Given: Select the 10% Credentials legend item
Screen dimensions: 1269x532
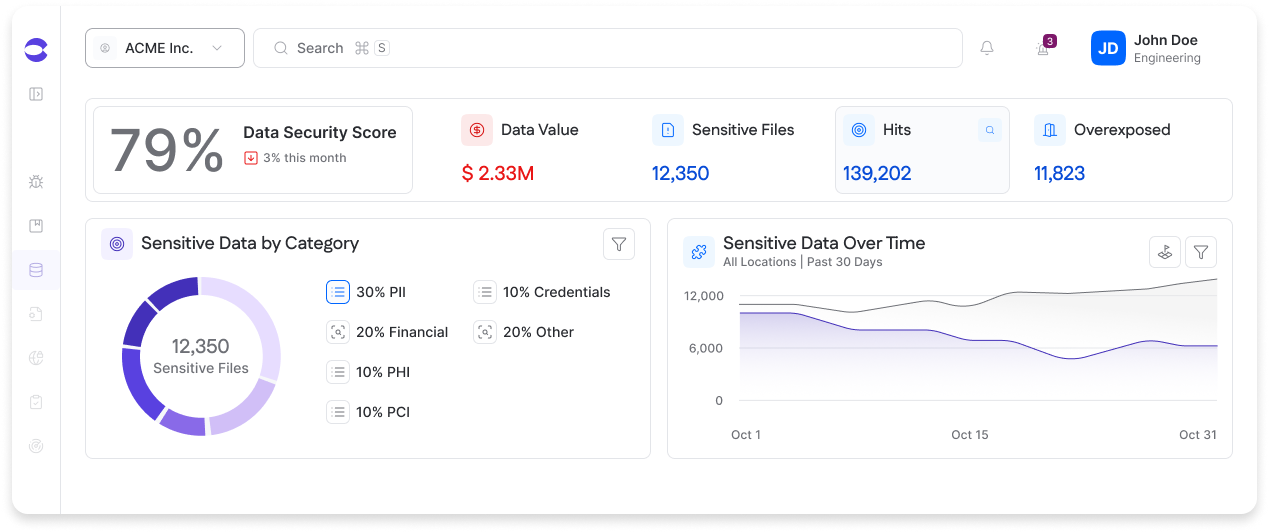Looking at the screenshot, I should click(542, 292).
